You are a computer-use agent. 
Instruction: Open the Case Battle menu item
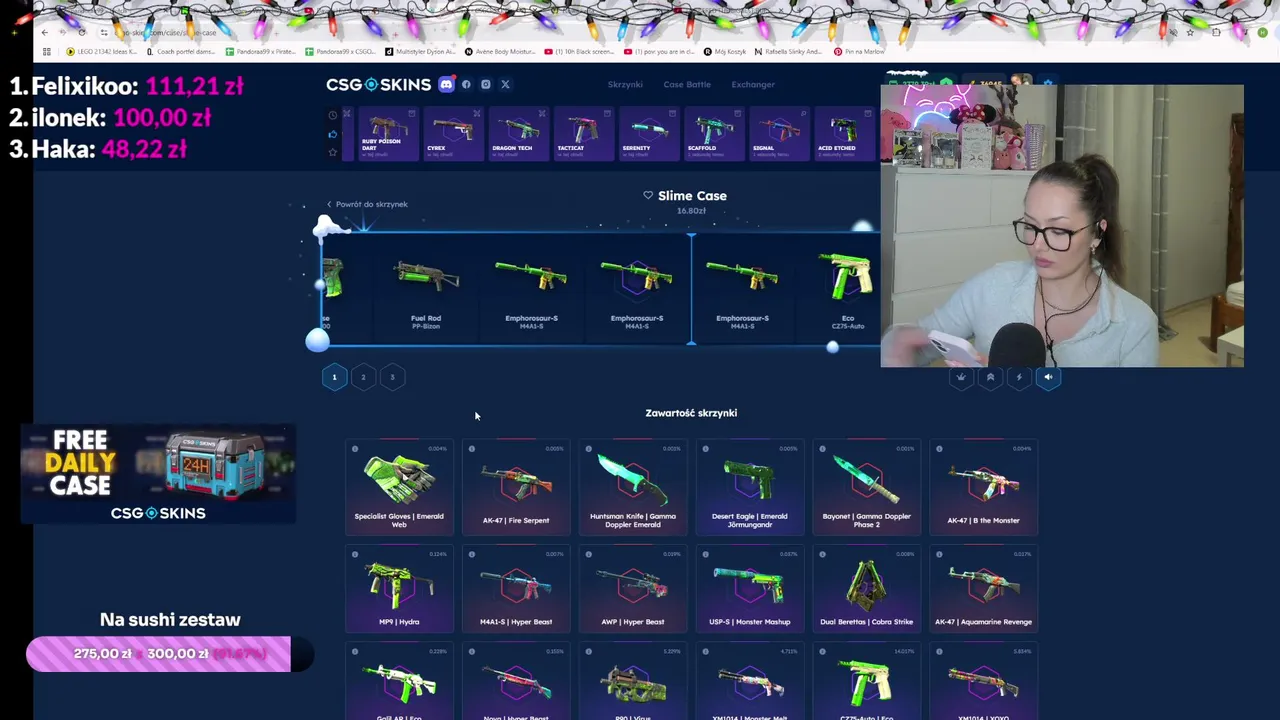(687, 85)
